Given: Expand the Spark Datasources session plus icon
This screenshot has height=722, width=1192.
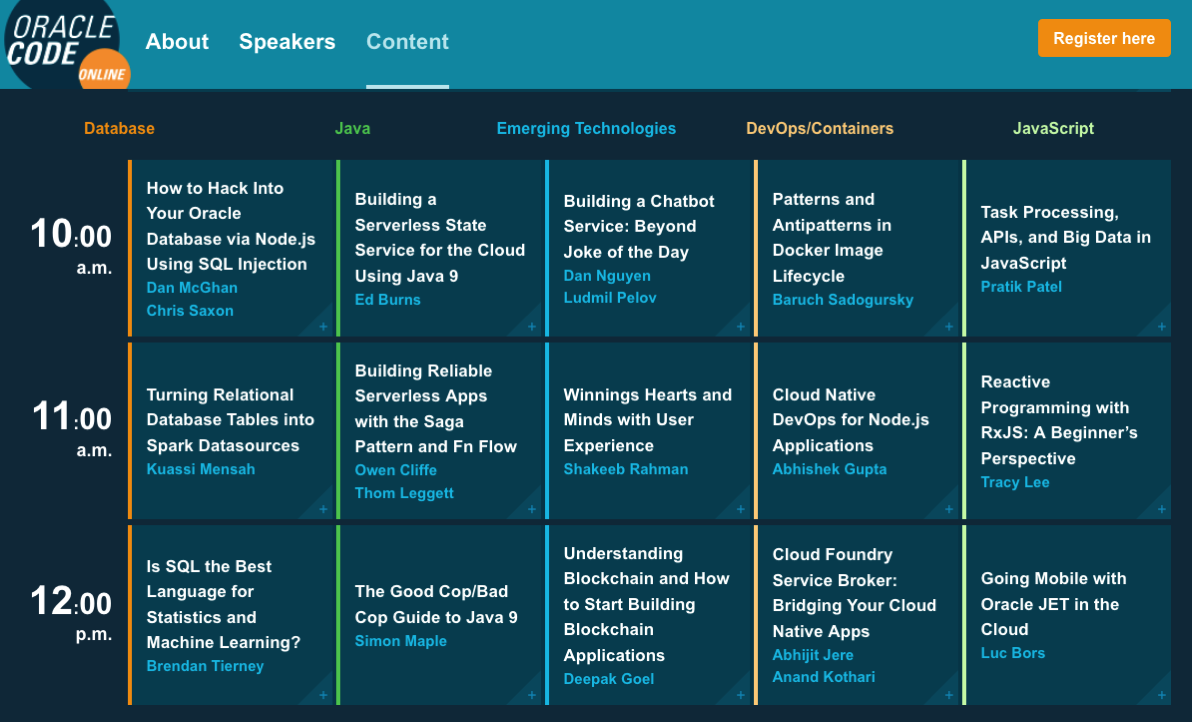Looking at the screenshot, I should pos(323,509).
